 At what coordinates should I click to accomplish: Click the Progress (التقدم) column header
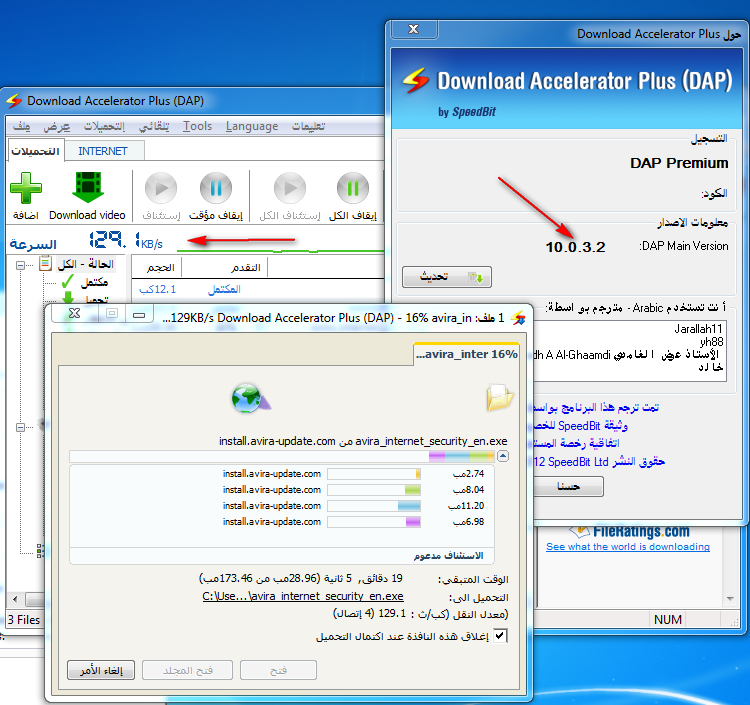pos(225,267)
